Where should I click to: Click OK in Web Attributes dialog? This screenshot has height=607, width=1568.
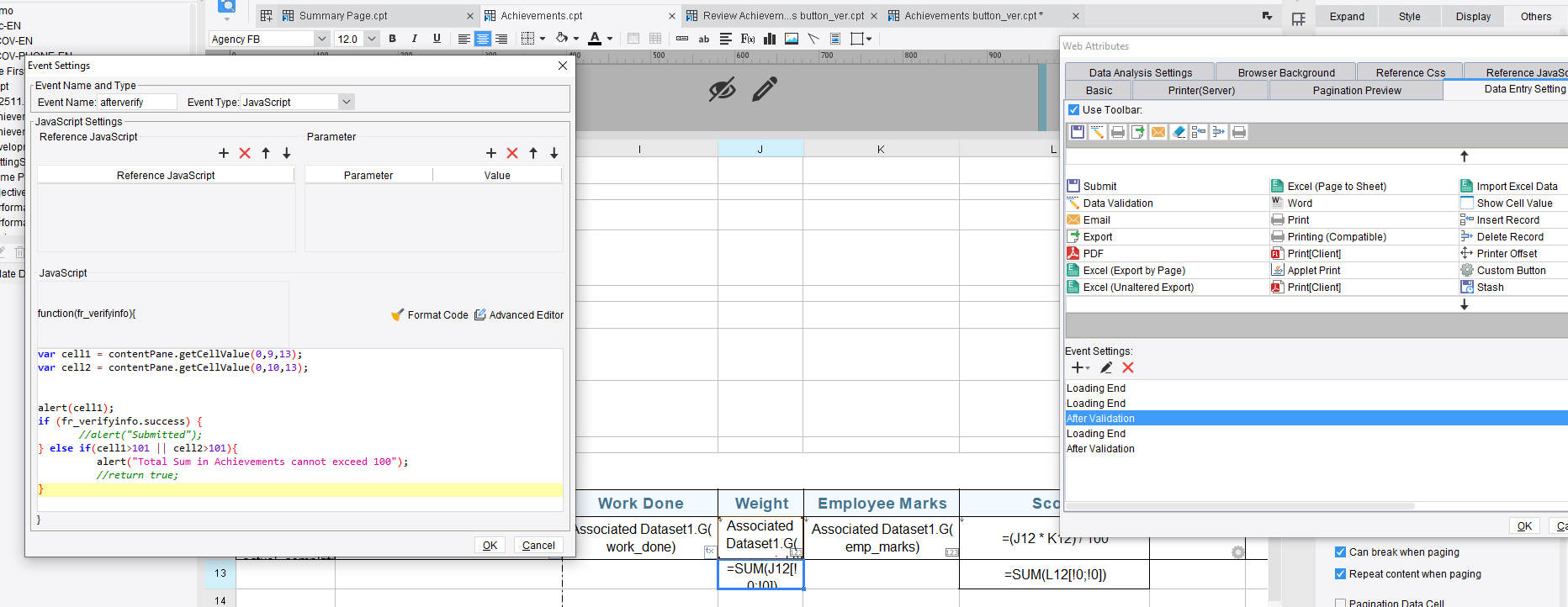tap(1524, 526)
